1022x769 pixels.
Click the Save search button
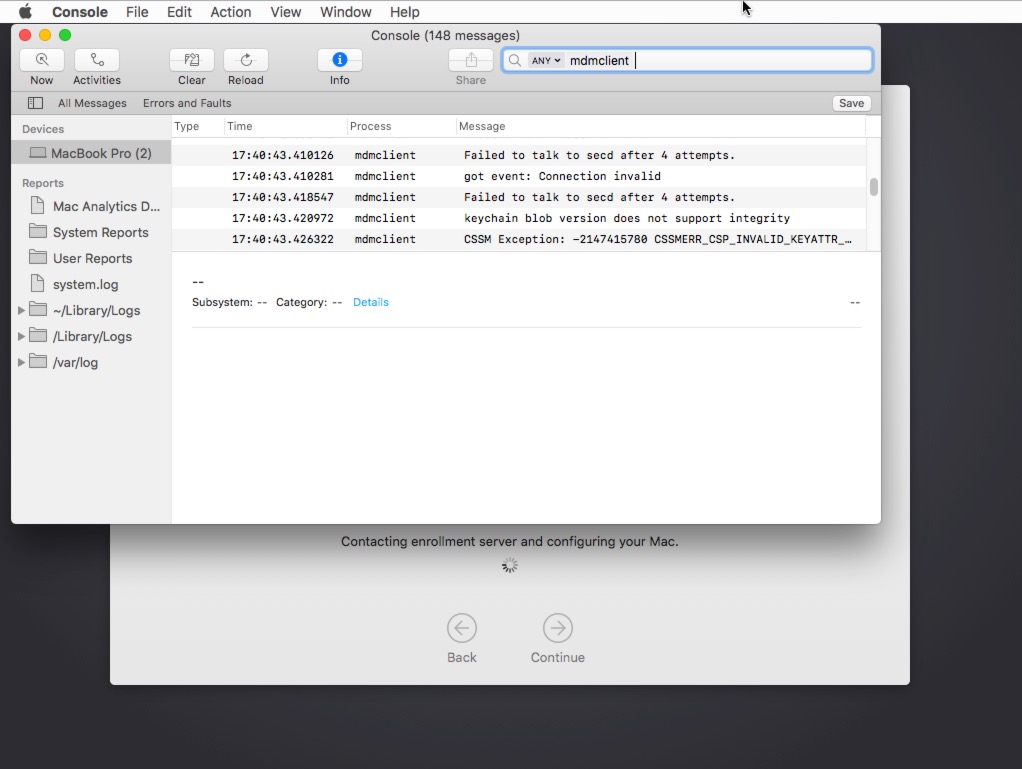(851, 103)
